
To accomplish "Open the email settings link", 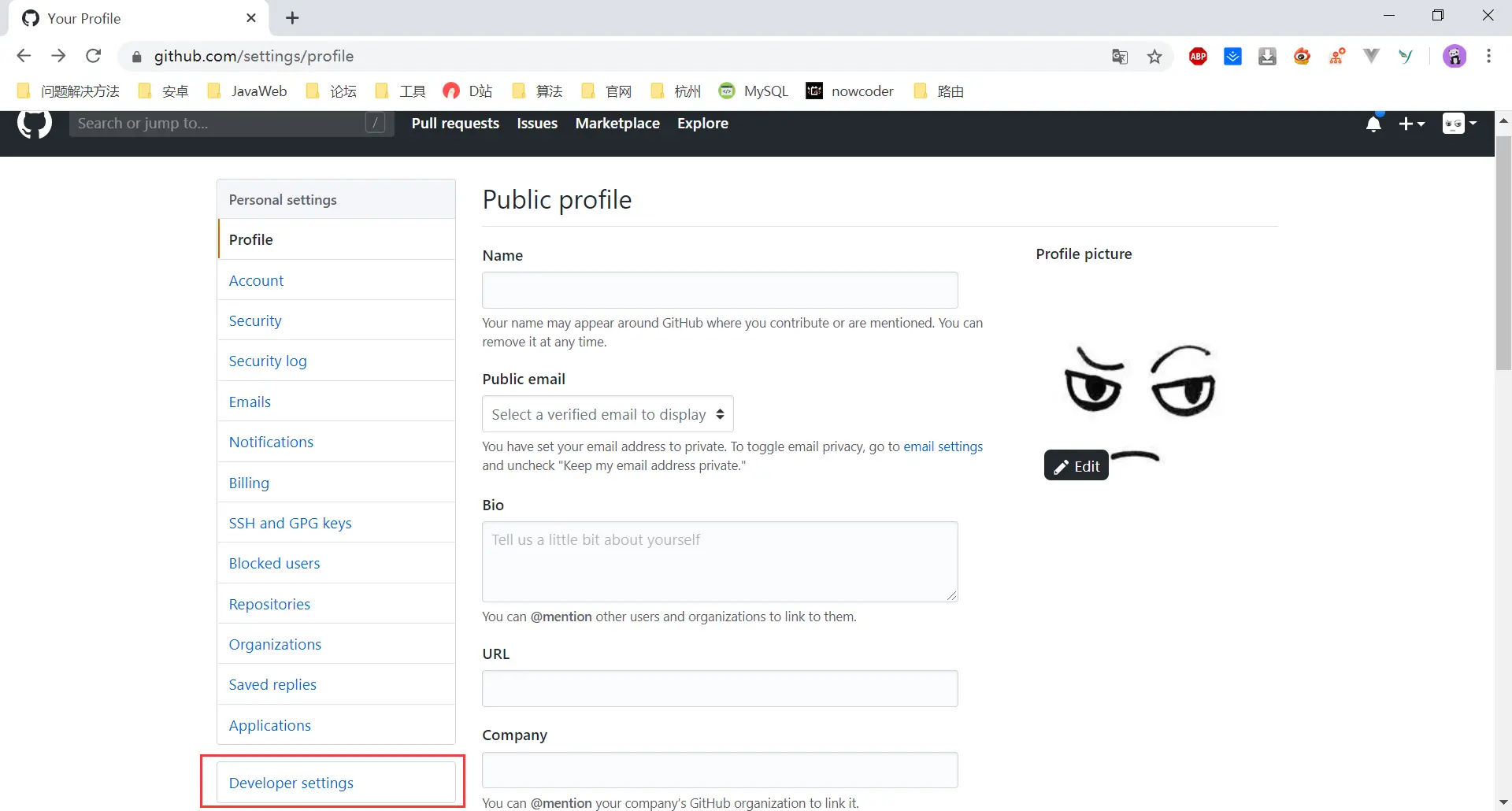I will (x=943, y=446).
